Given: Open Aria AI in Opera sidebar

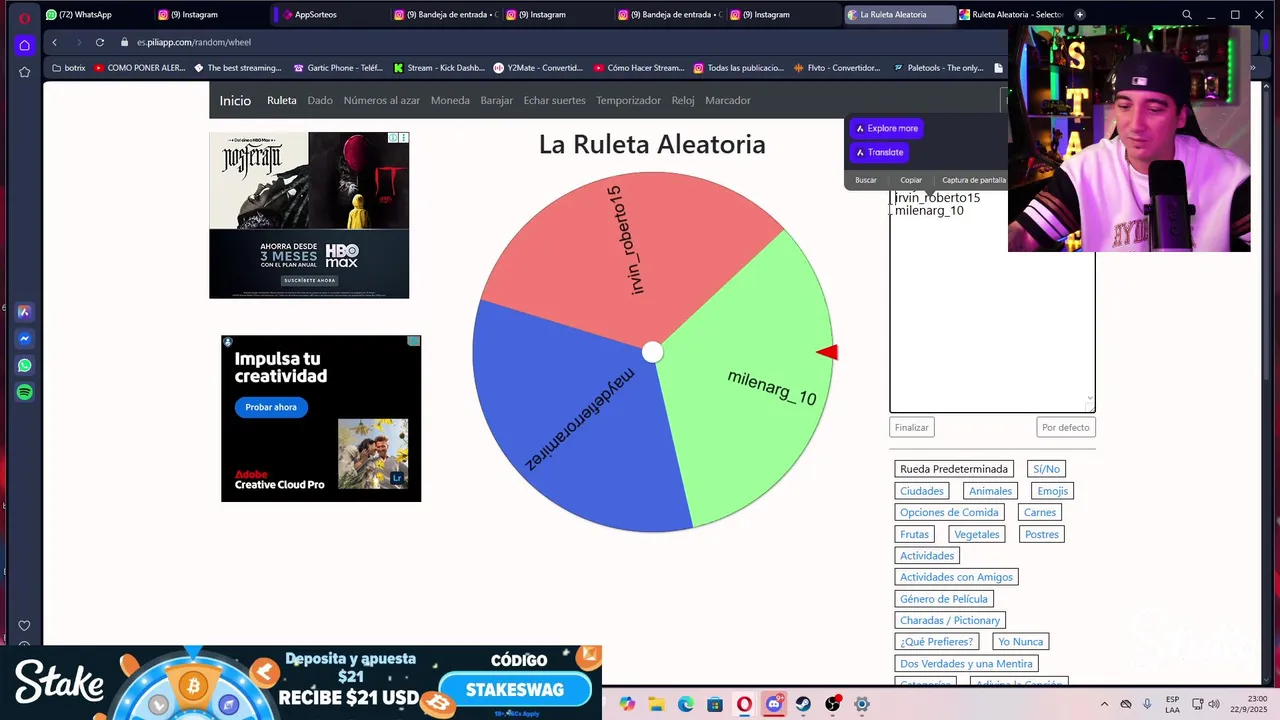Looking at the screenshot, I should tap(24, 312).
